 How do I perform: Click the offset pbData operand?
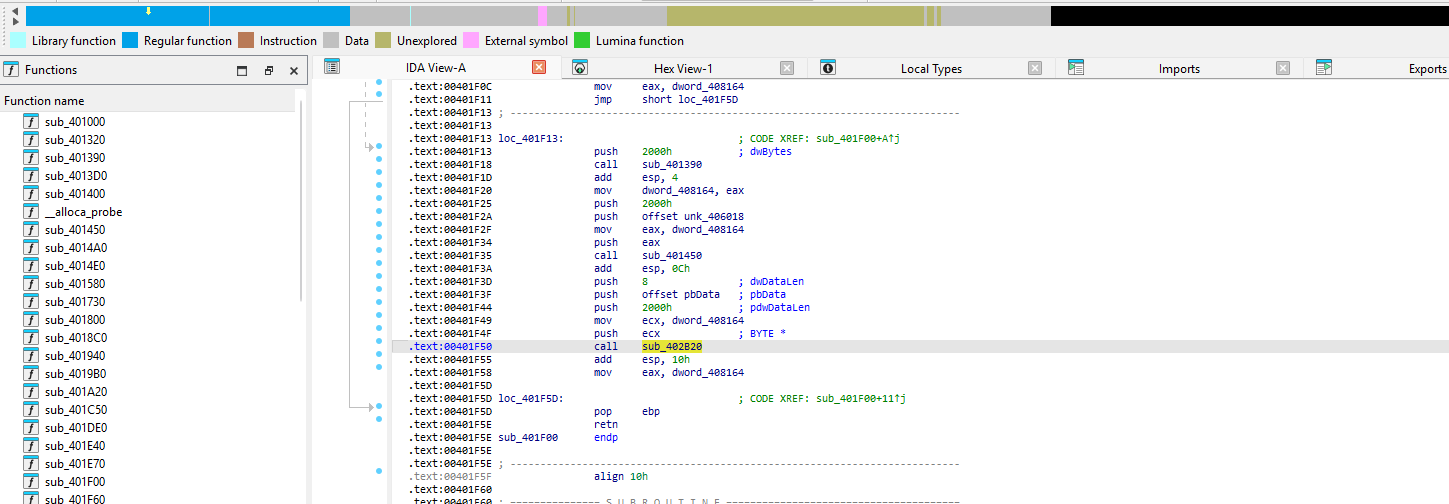[x=681, y=294]
